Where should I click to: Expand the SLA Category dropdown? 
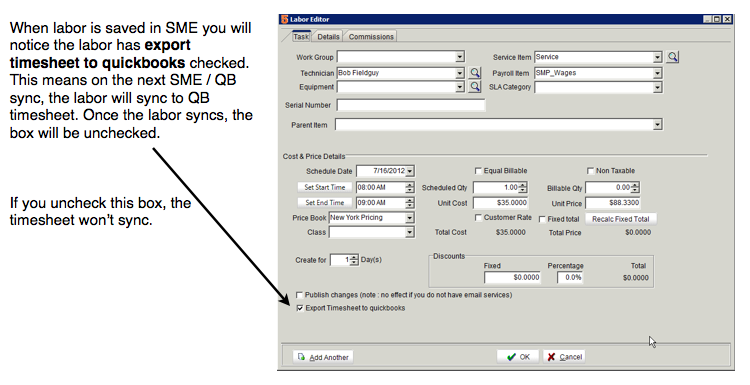[657, 87]
